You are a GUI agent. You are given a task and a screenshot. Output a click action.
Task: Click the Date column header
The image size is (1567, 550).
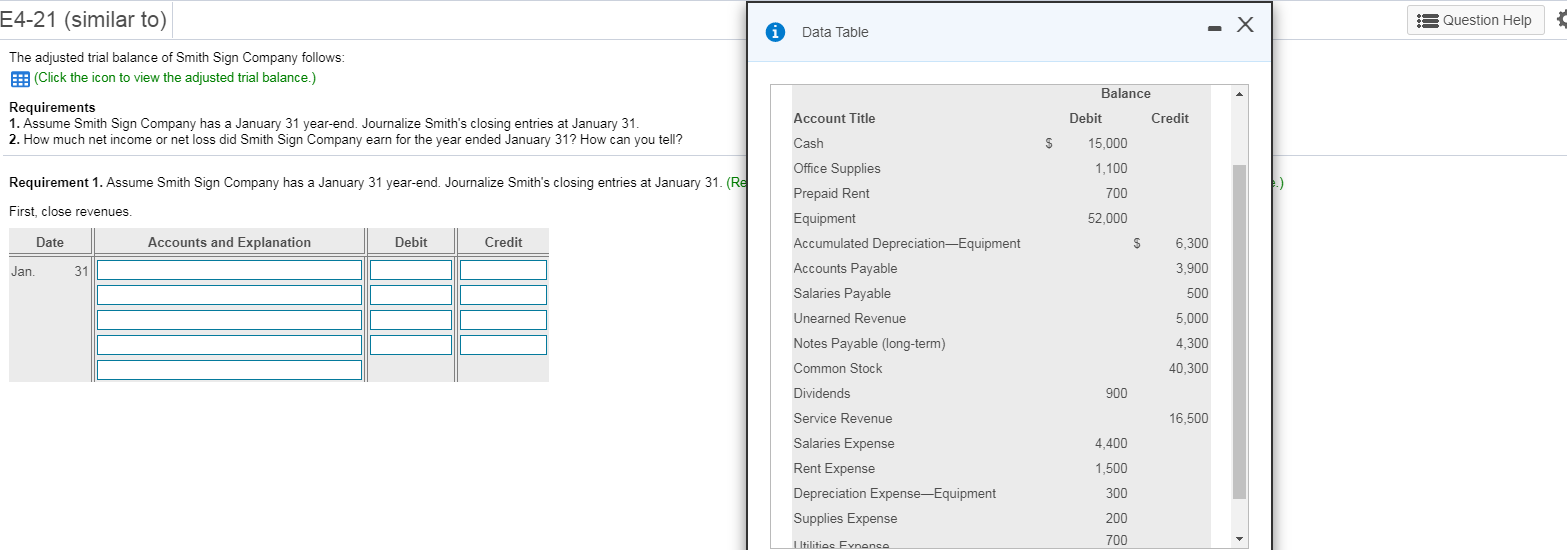pos(50,242)
